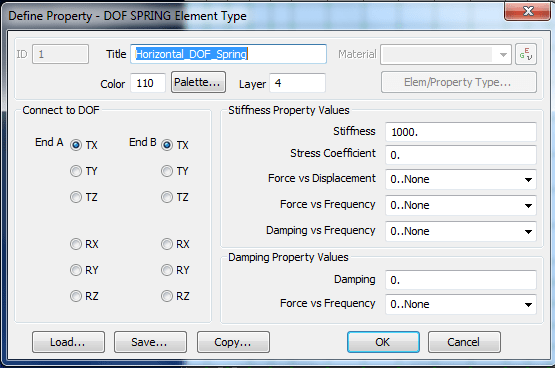Image resolution: width=555 pixels, height=368 pixels.
Task: Click the ID field showing 1
Action: coord(60,54)
